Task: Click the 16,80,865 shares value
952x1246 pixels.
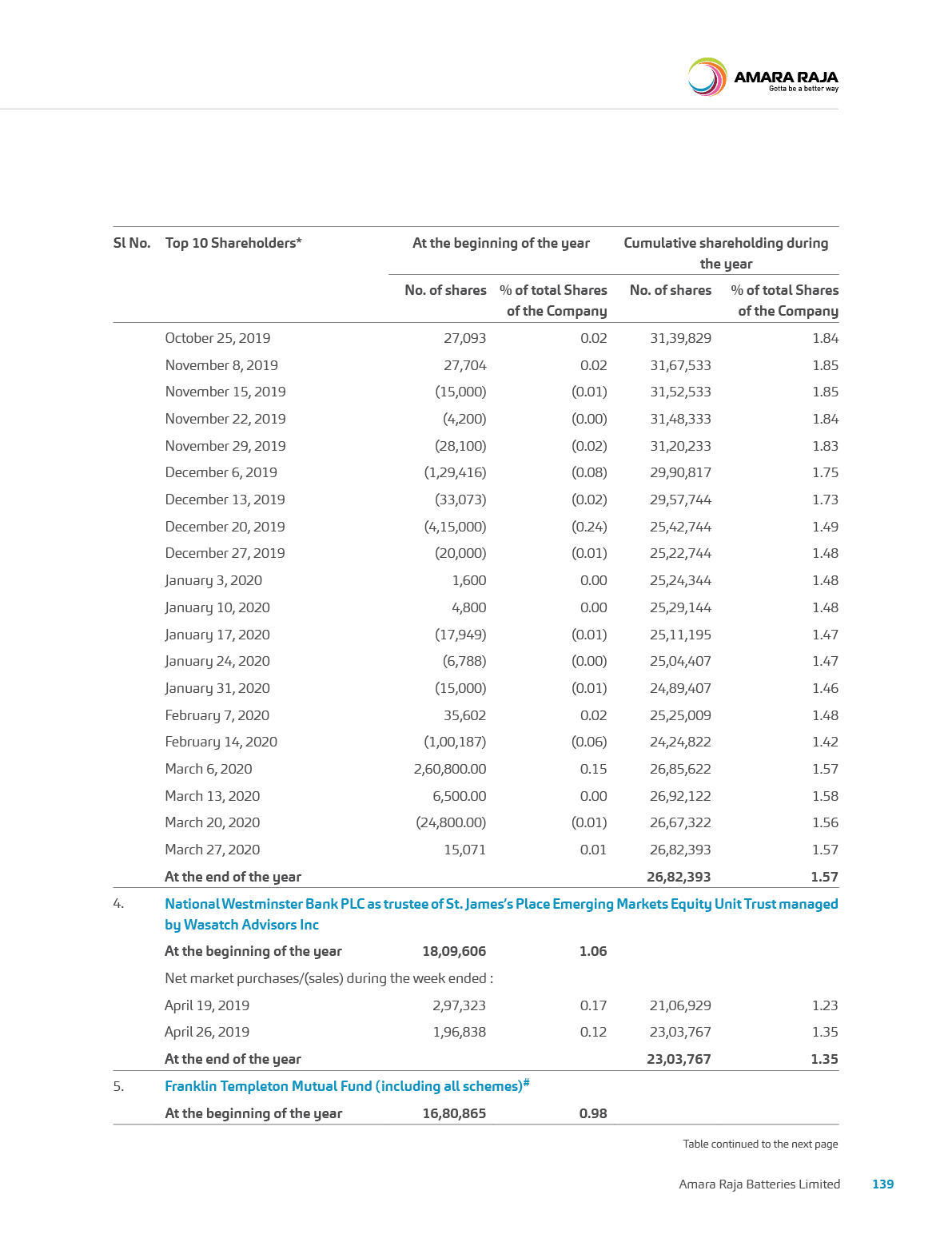Action: point(453,1113)
